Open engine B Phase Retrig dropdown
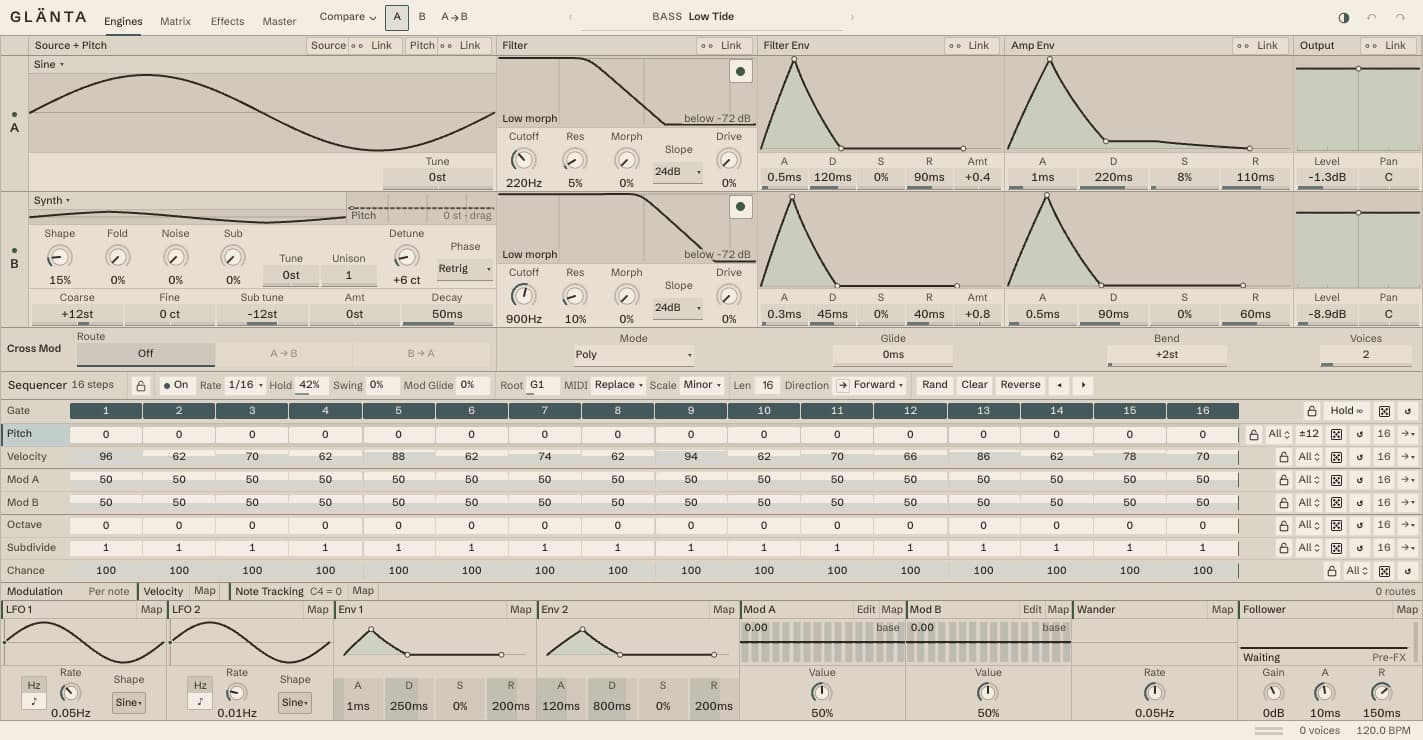 pyautogui.click(x=465, y=269)
